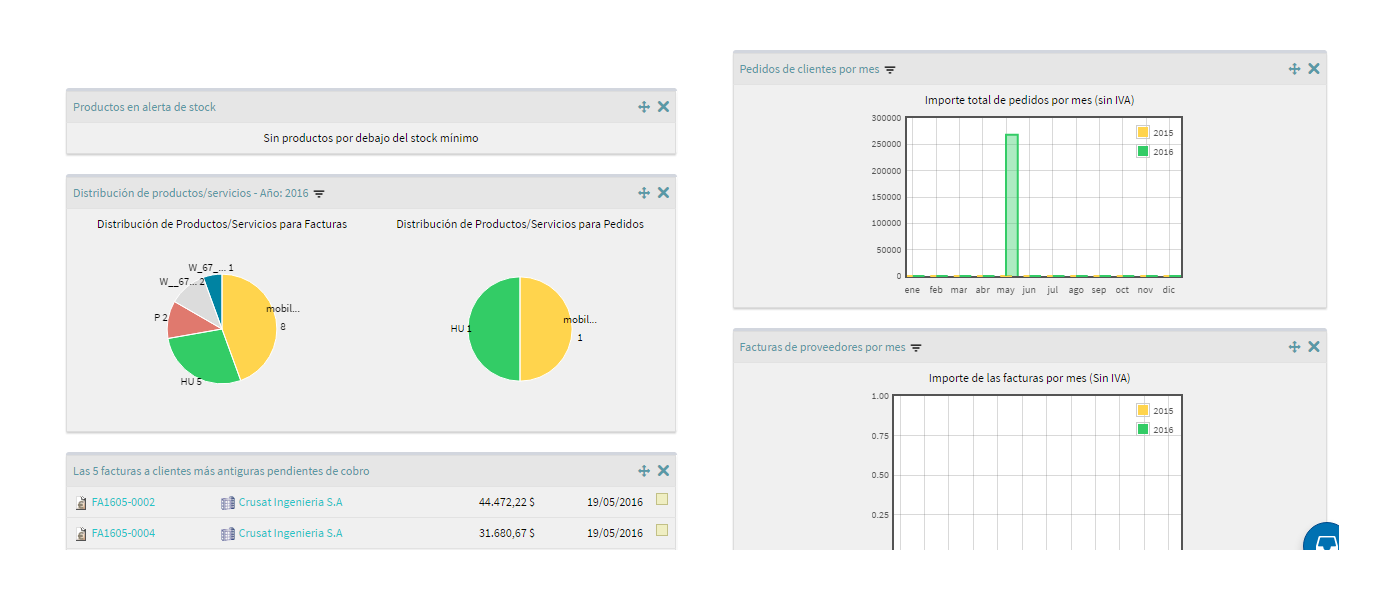
Task: Open Crusat Ingenieria S.A for invoice FA1605-0002
Action: pyautogui.click(x=290, y=502)
